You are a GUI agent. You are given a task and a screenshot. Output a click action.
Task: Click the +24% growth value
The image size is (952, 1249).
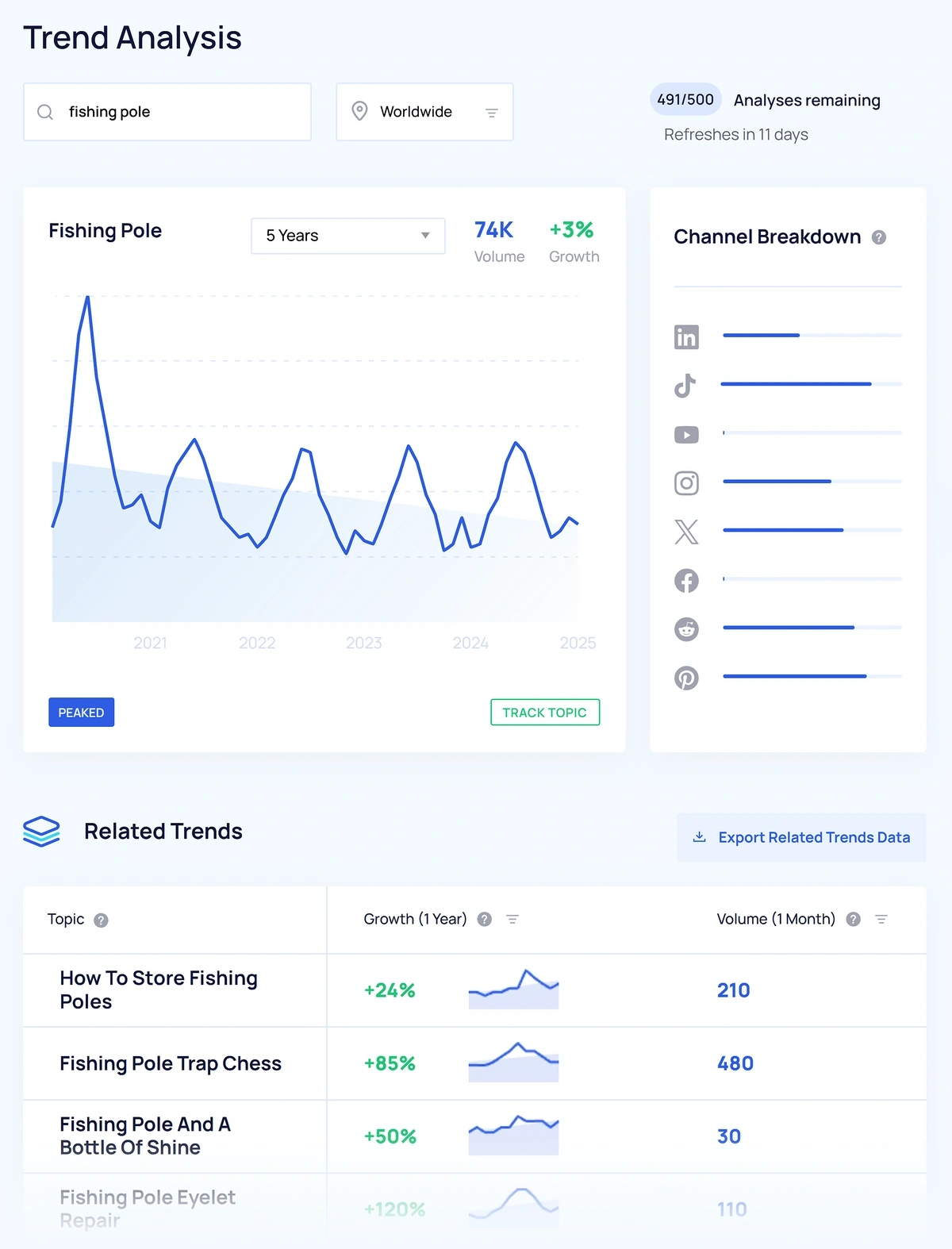coord(390,990)
